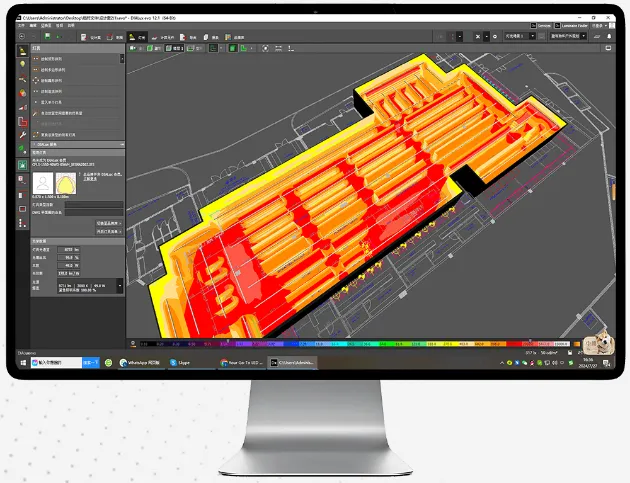This screenshot has height=483, width=630.
Task: Open the dropdown arrow next to X tool
Action: point(486,37)
